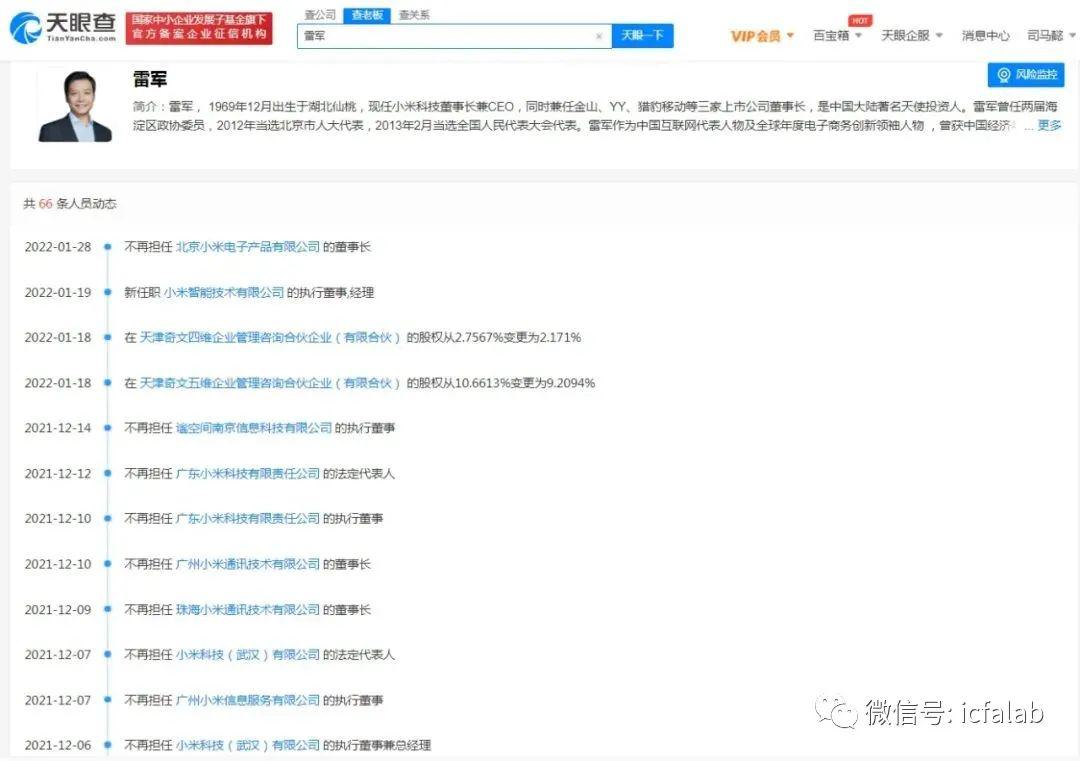The image size is (1080, 761).
Task: Open 小米智能技术有限公司 link
Action: pos(224,292)
